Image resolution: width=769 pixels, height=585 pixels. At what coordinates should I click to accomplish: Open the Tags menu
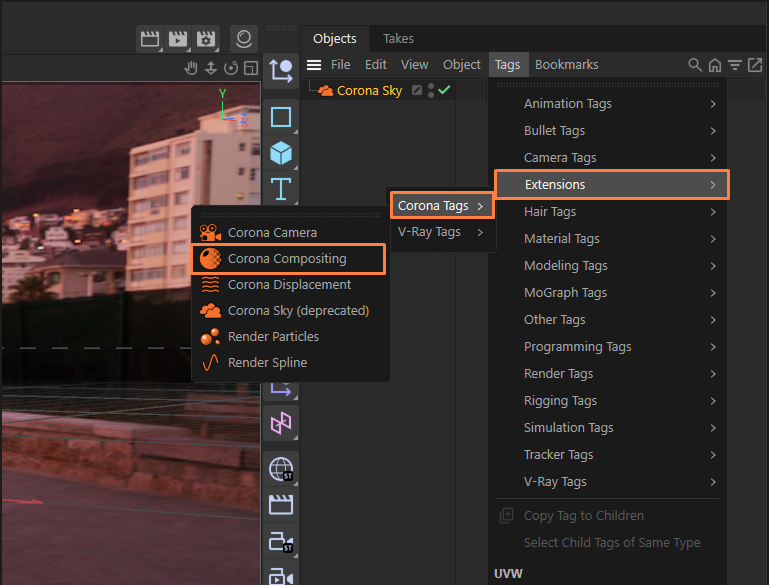(x=508, y=65)
